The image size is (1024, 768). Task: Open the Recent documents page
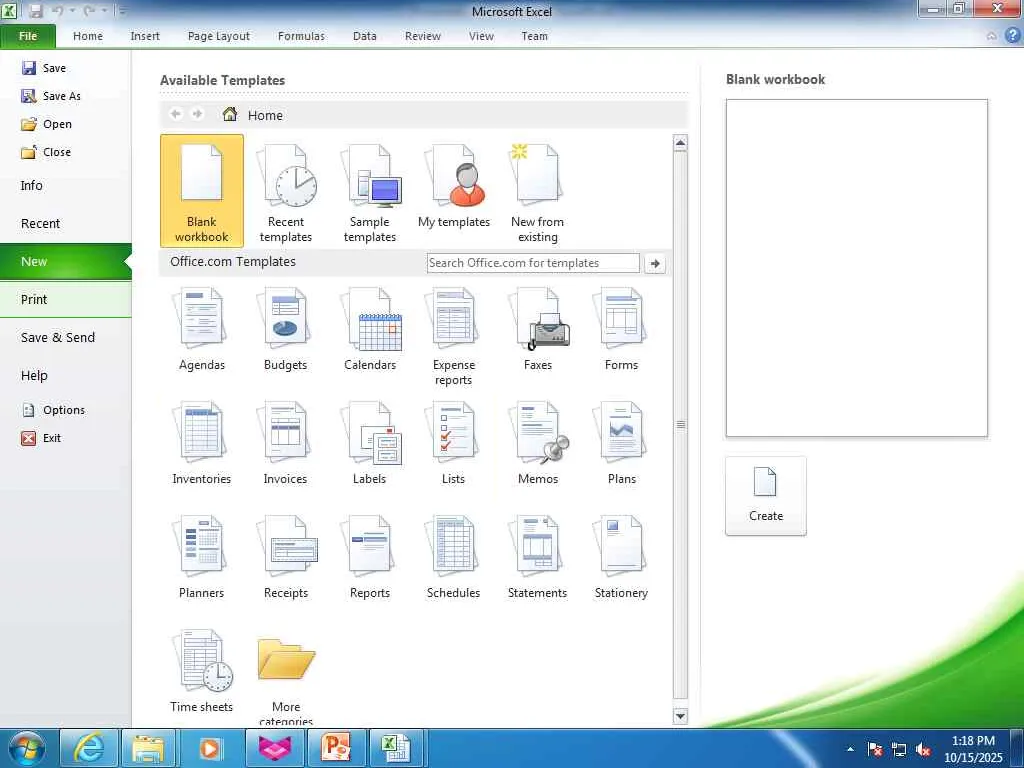(x=65, y=223)
